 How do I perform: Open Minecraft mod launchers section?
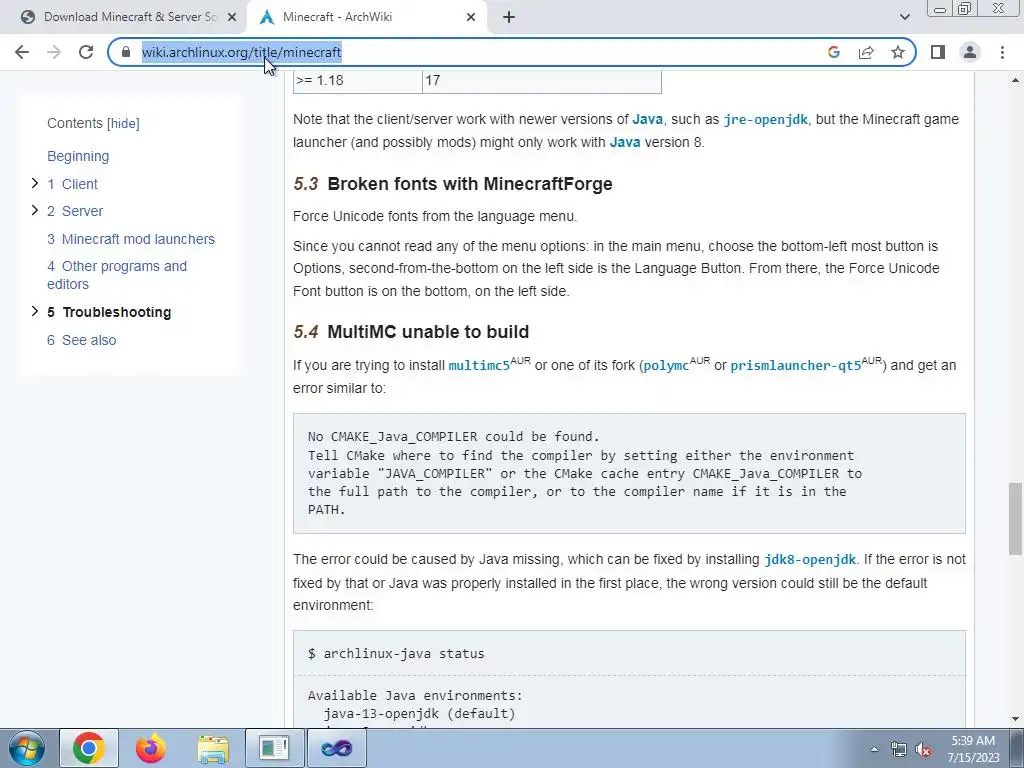131,239
